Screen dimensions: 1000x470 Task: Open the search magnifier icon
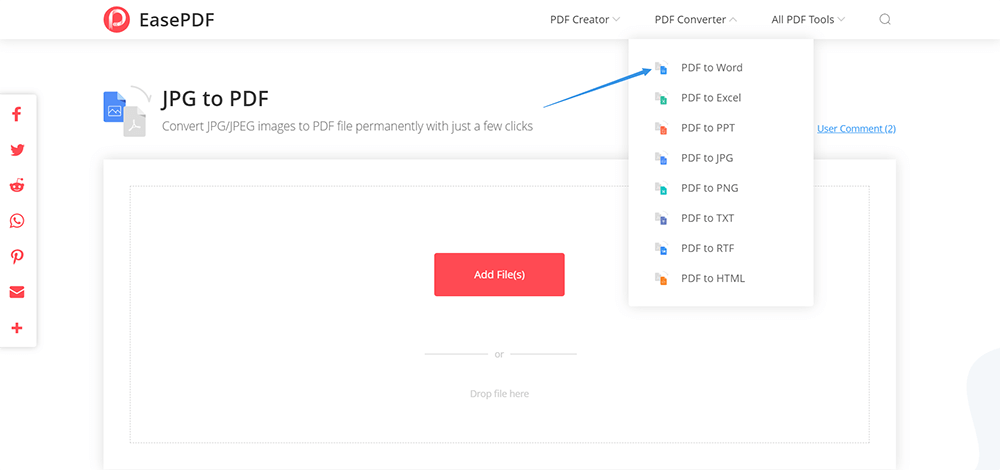(x=885, y=19)
